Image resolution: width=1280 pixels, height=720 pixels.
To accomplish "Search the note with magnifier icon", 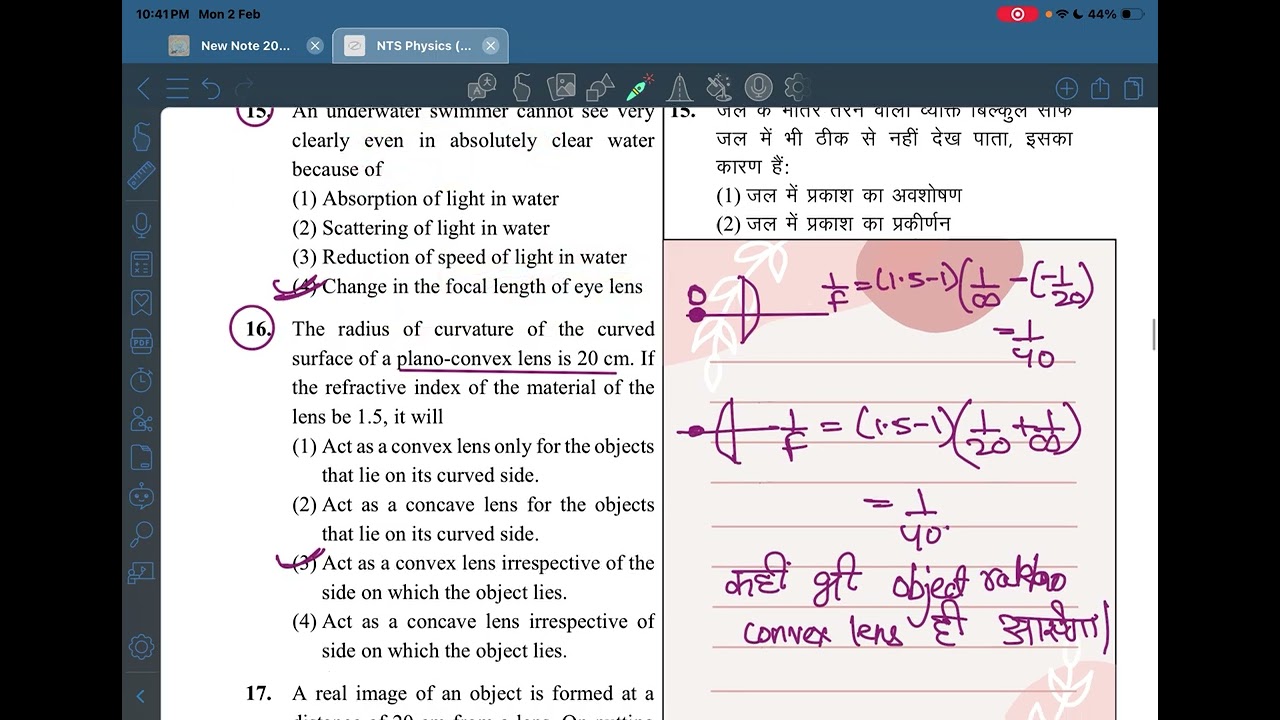I will coord(142,534).
